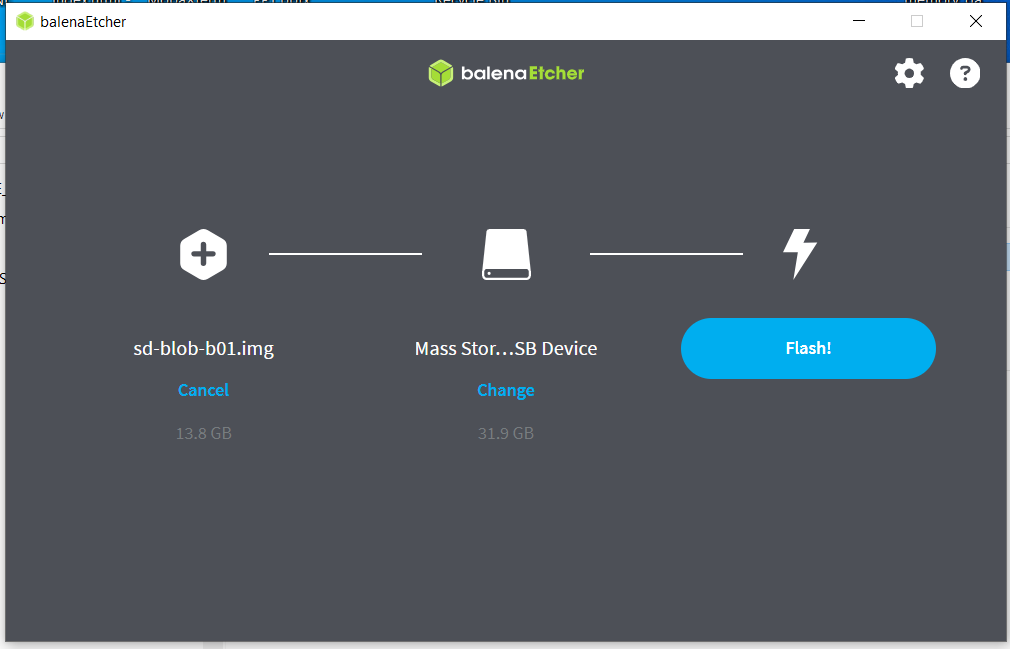Click the drive target icon
Screen dimensions: 1010x649
[506, 254]
